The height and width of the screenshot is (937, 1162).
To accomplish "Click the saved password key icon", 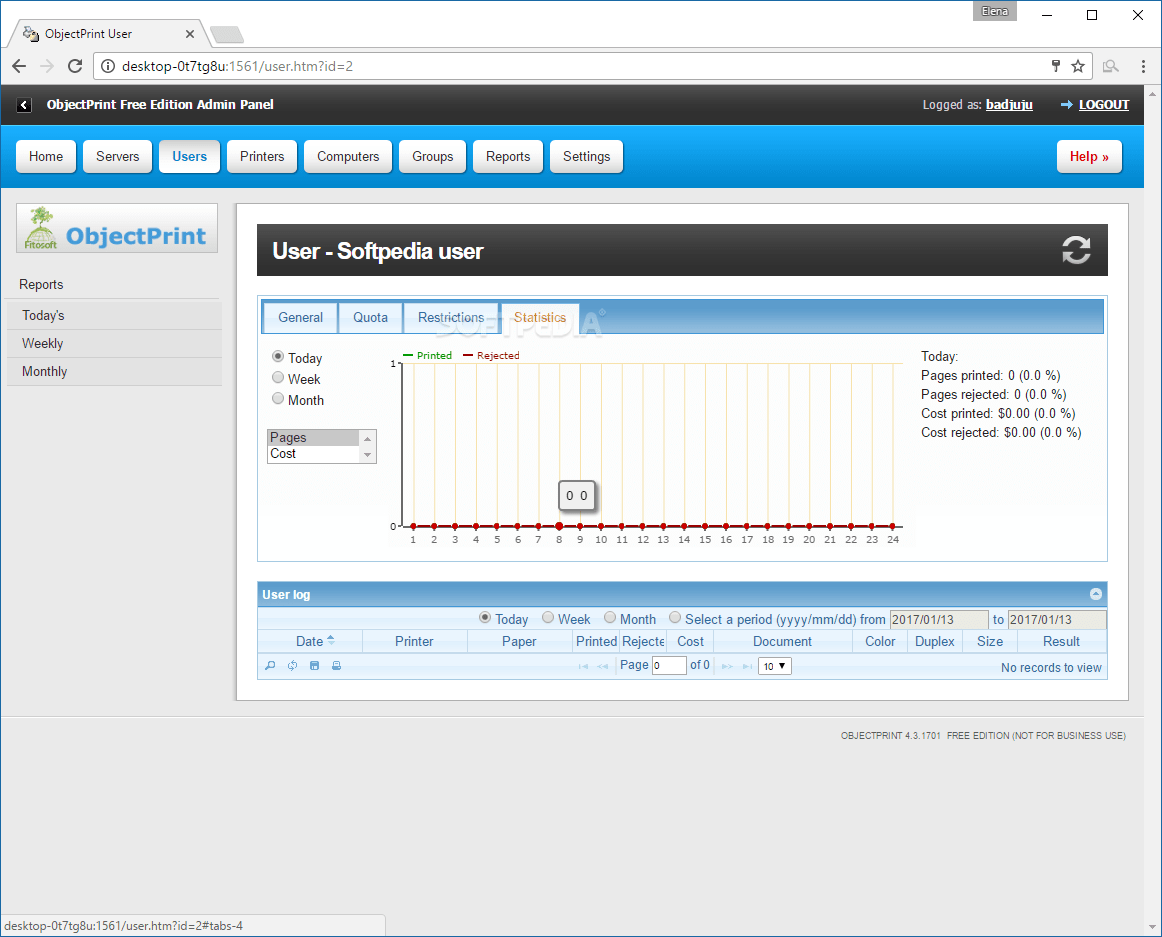I will [x=1056, y=66].
